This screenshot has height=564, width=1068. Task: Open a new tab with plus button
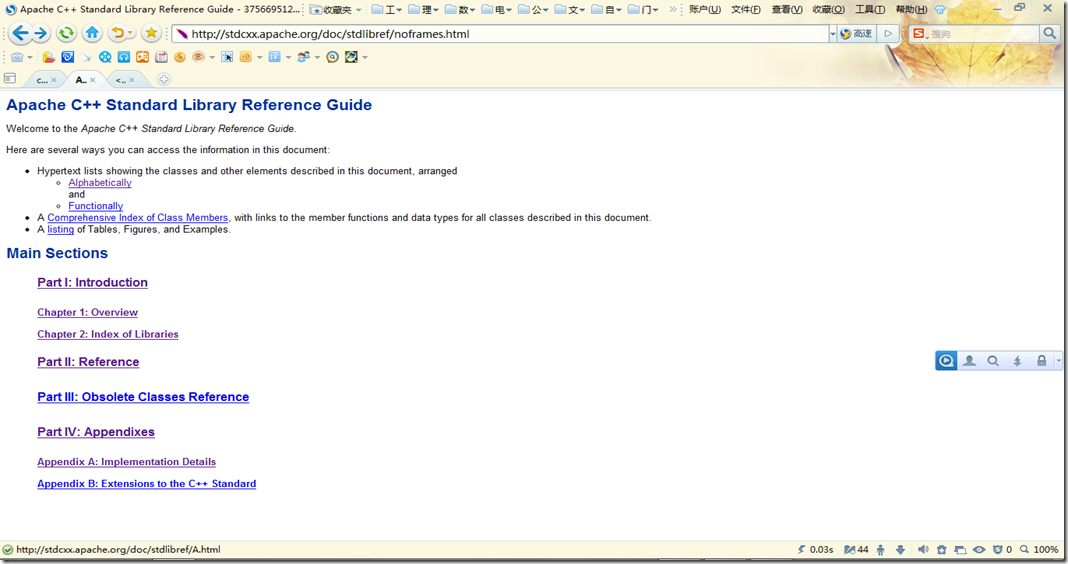[x=163, y=80]
